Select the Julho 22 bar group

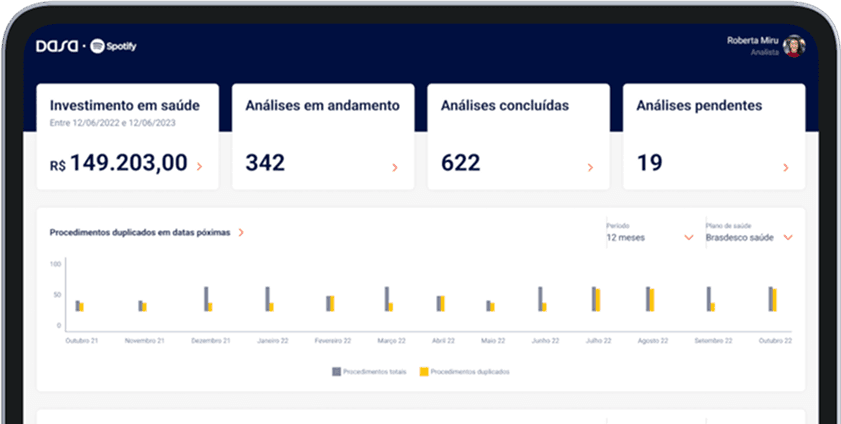[x=596, y=299]
